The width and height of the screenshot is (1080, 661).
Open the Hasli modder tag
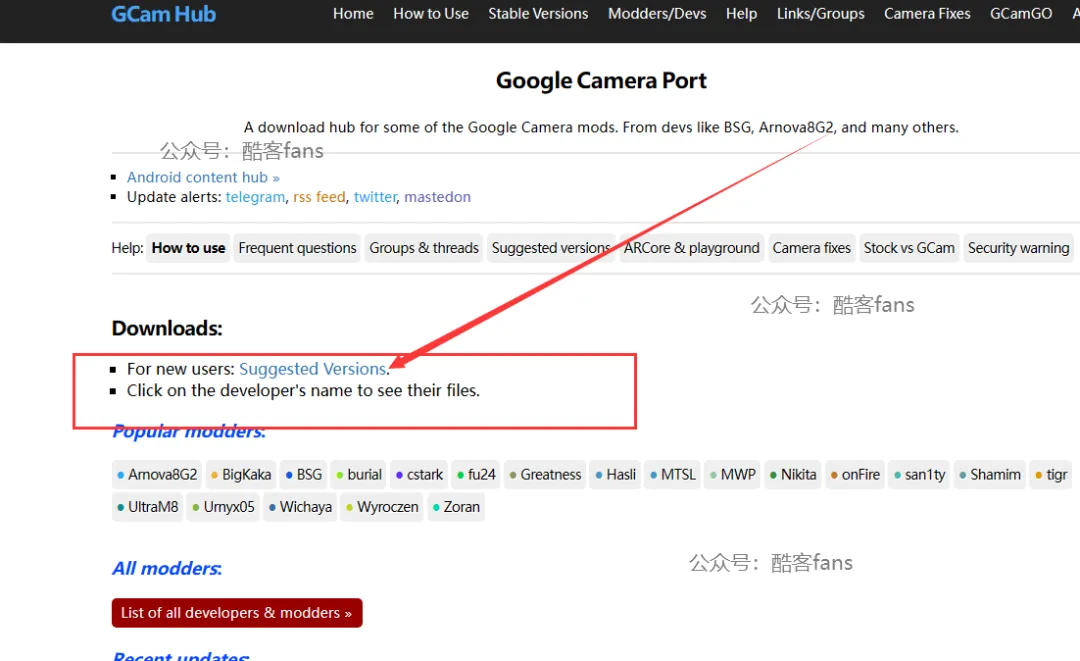(615, 474)
